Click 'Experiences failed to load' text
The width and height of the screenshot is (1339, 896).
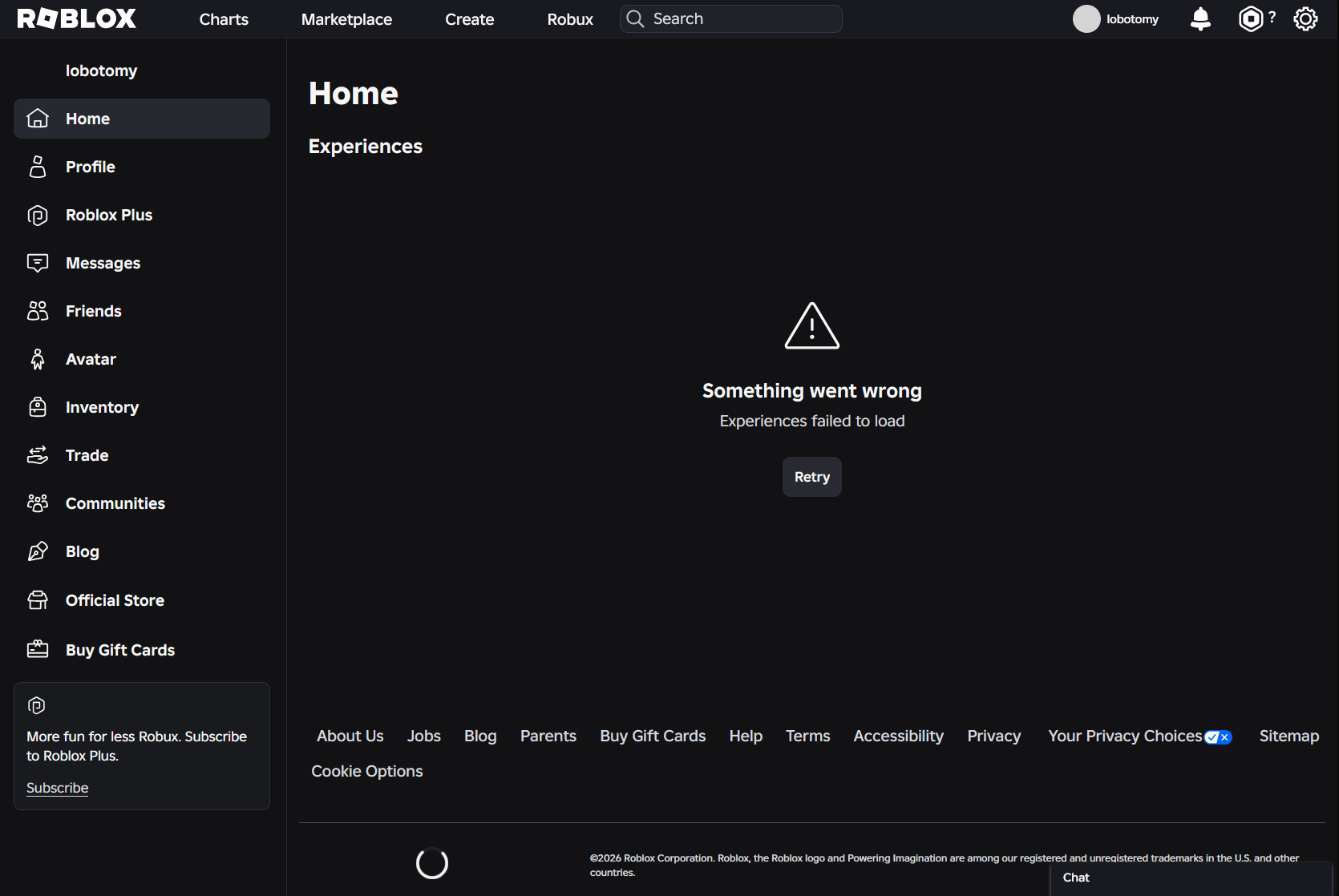coord(812,421)
